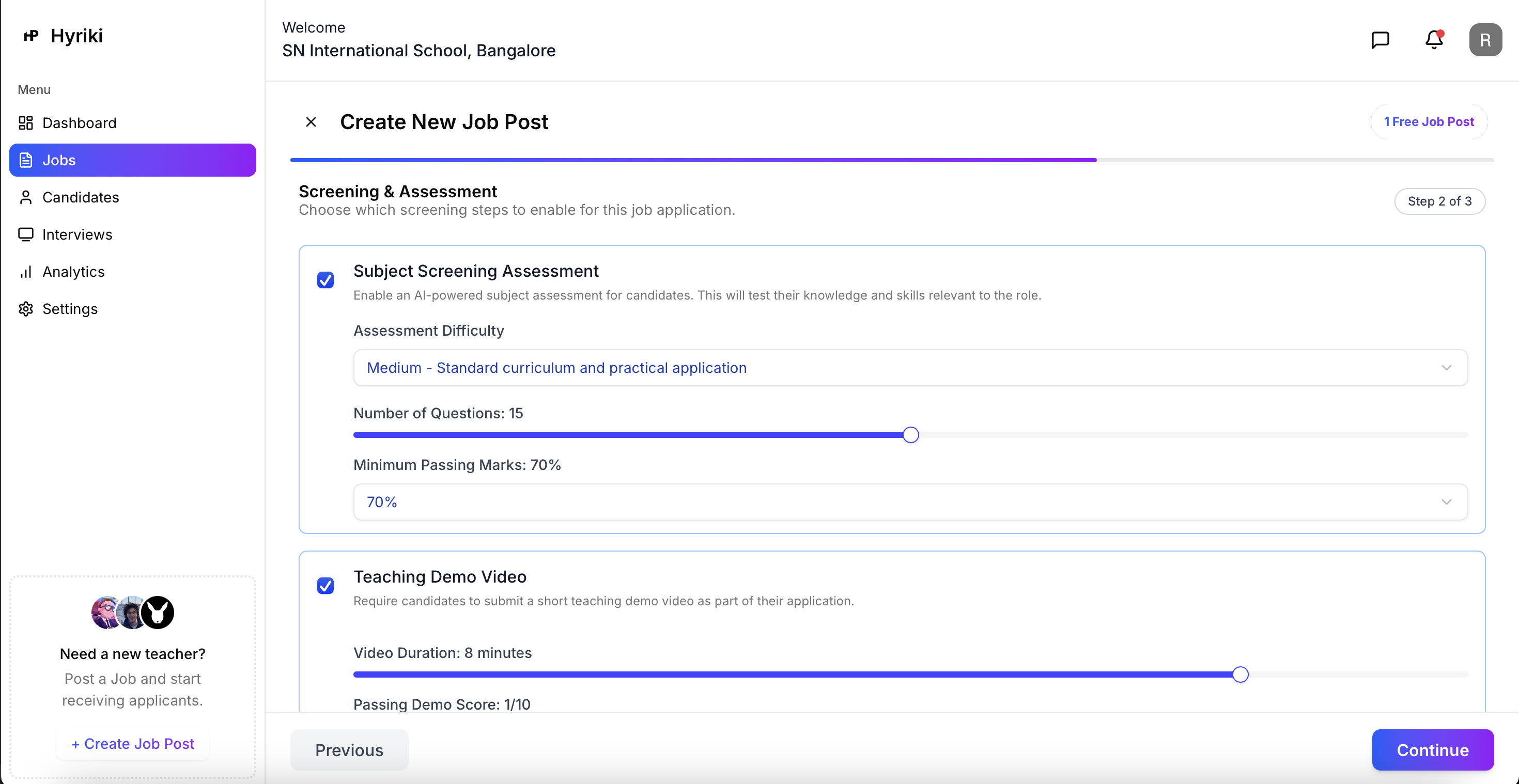The height and width of the screenshot is (784, 1519).
Task: Click the Continue button
Action: pos(1433,750)
